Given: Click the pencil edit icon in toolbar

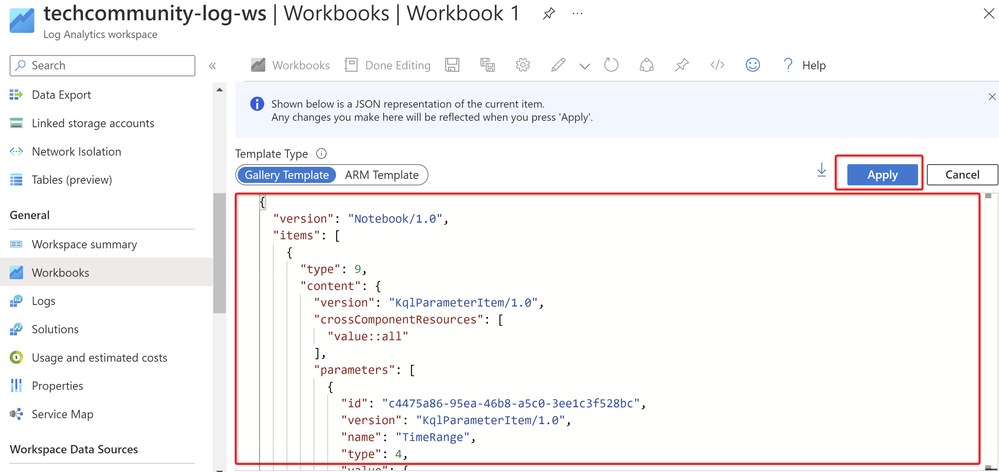Looking at the screenshot, I should tap(558, 65).
